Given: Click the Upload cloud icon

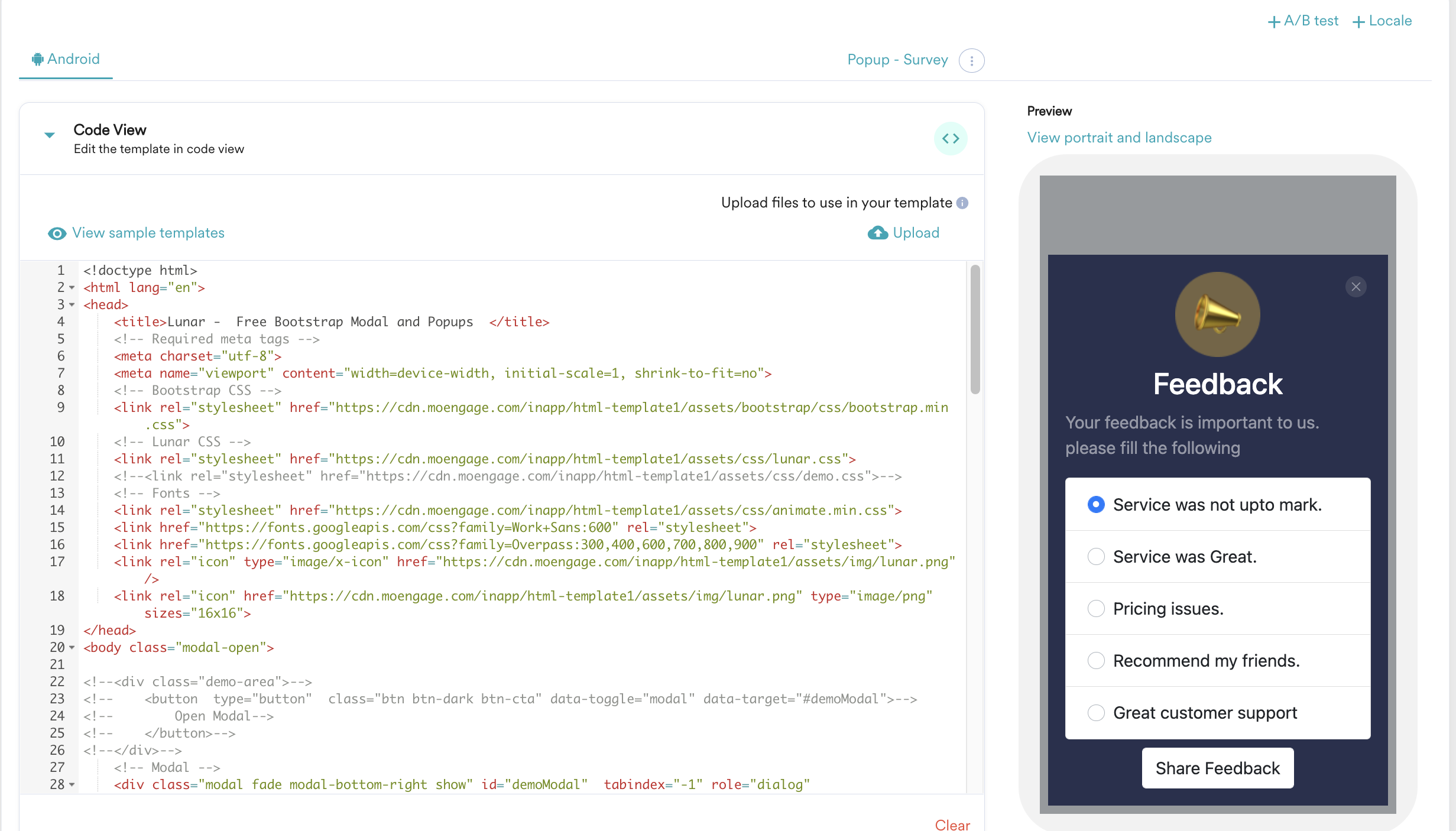Looking at the screenshot, I should click(x=878, y=233).
